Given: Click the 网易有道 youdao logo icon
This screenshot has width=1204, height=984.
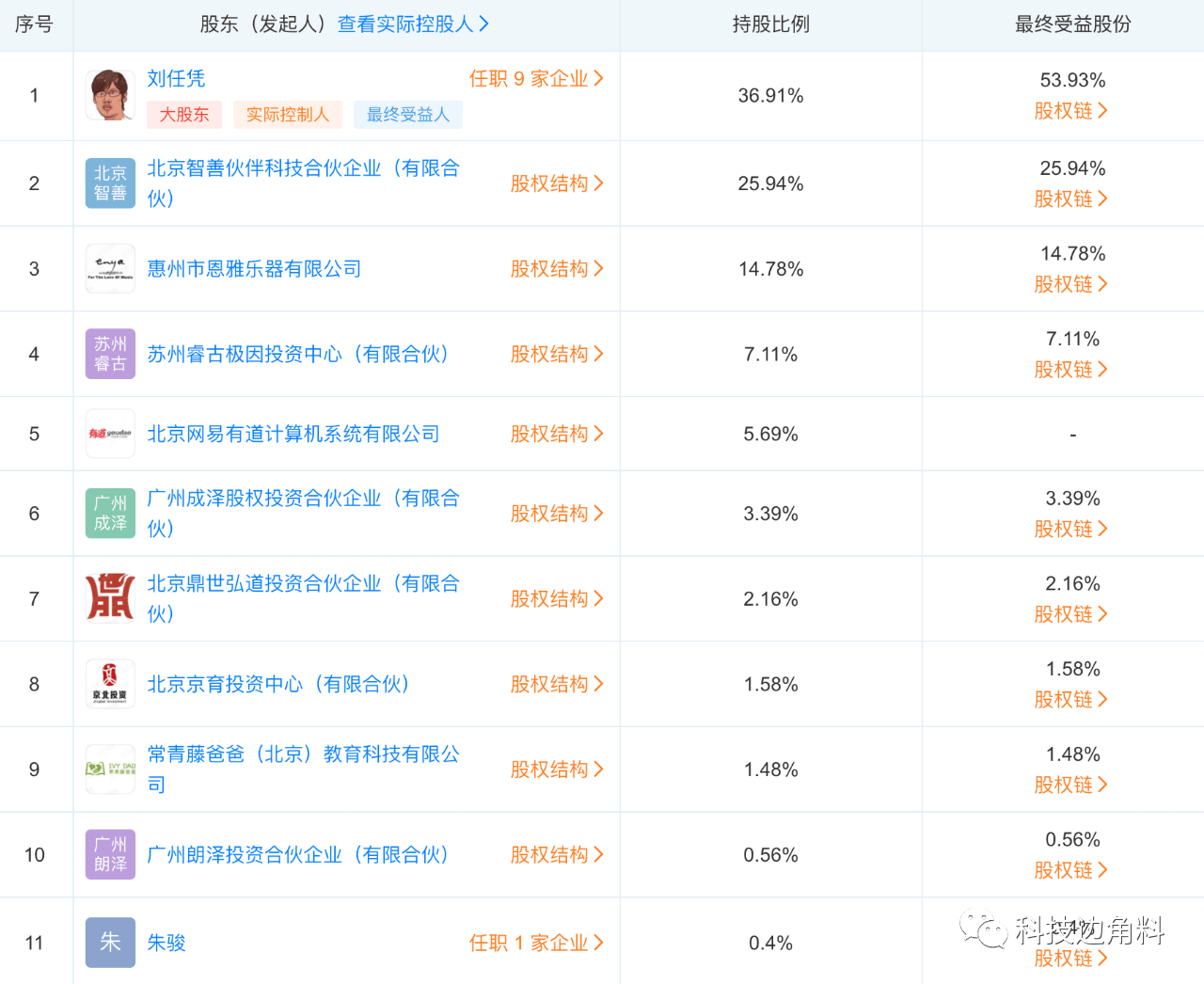Looking at the screenshot, I should click(x=110, y=434).
